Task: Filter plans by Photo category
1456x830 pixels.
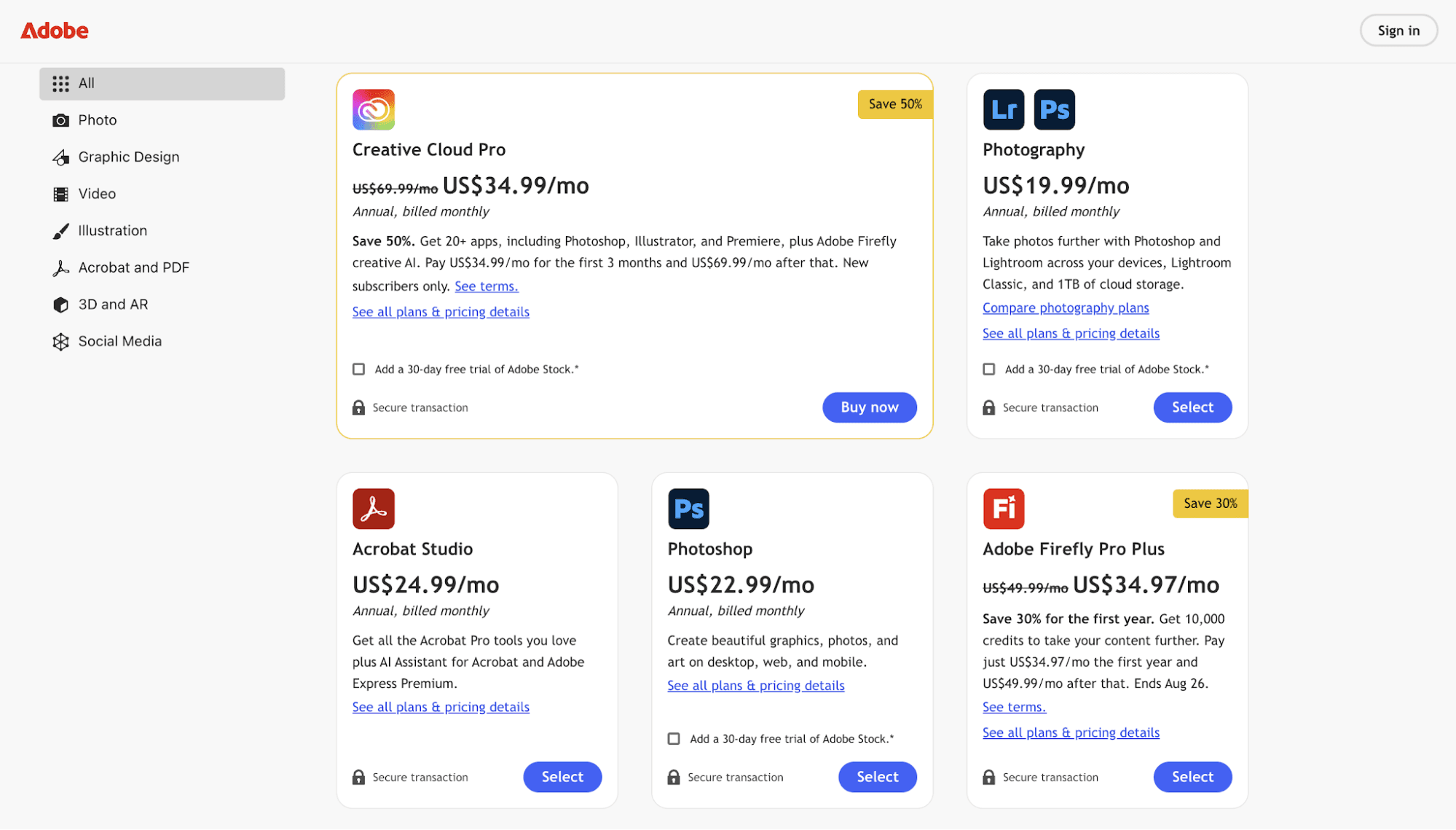Action: point(162,120)
